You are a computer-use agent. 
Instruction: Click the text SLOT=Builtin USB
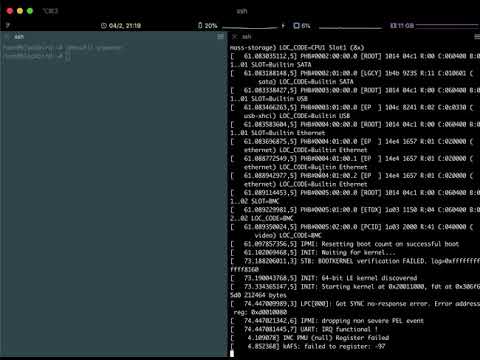pos(279,99)
